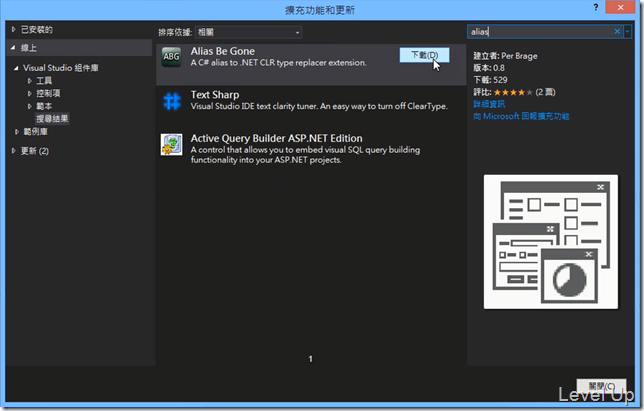The height and width of the screenshot is (411, 644).
Task: Select the 線上 category
Action: point(29,48)
